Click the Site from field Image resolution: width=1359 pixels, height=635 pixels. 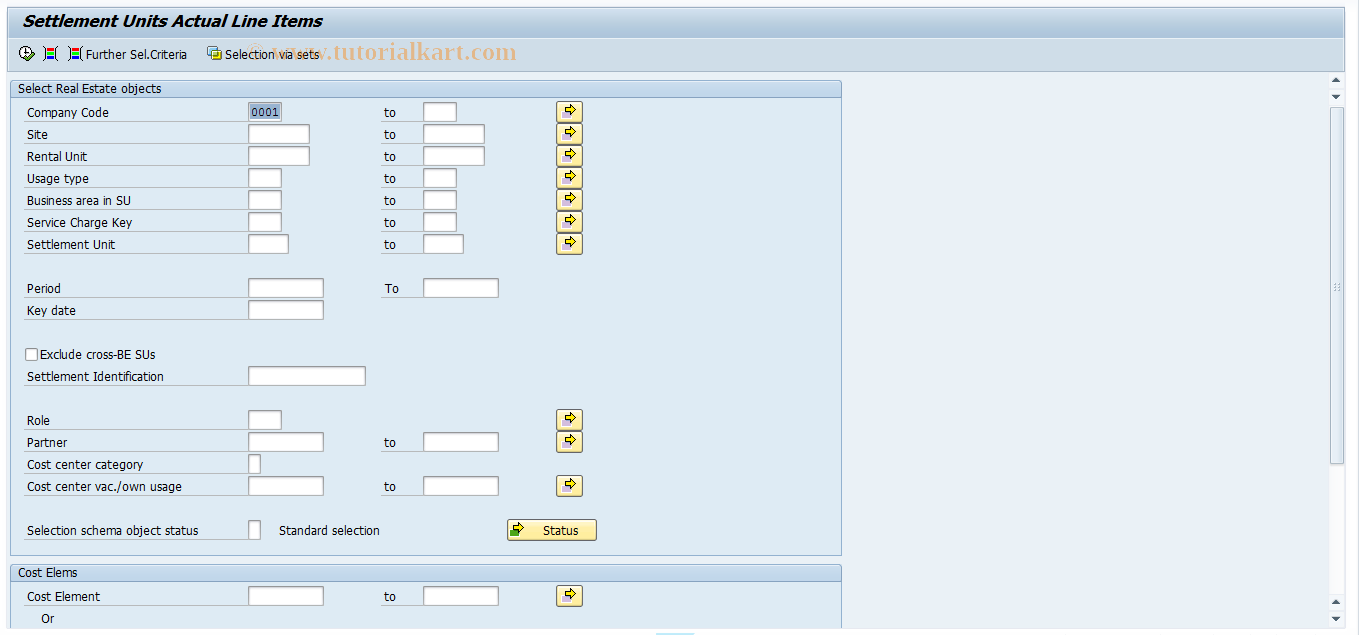(x=279, y=134)
